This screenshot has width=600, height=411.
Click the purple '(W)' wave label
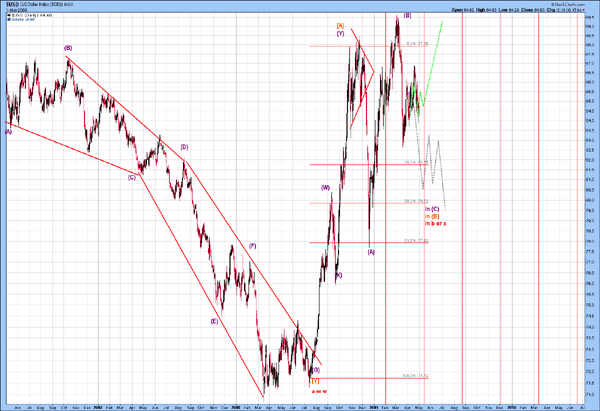325,188
